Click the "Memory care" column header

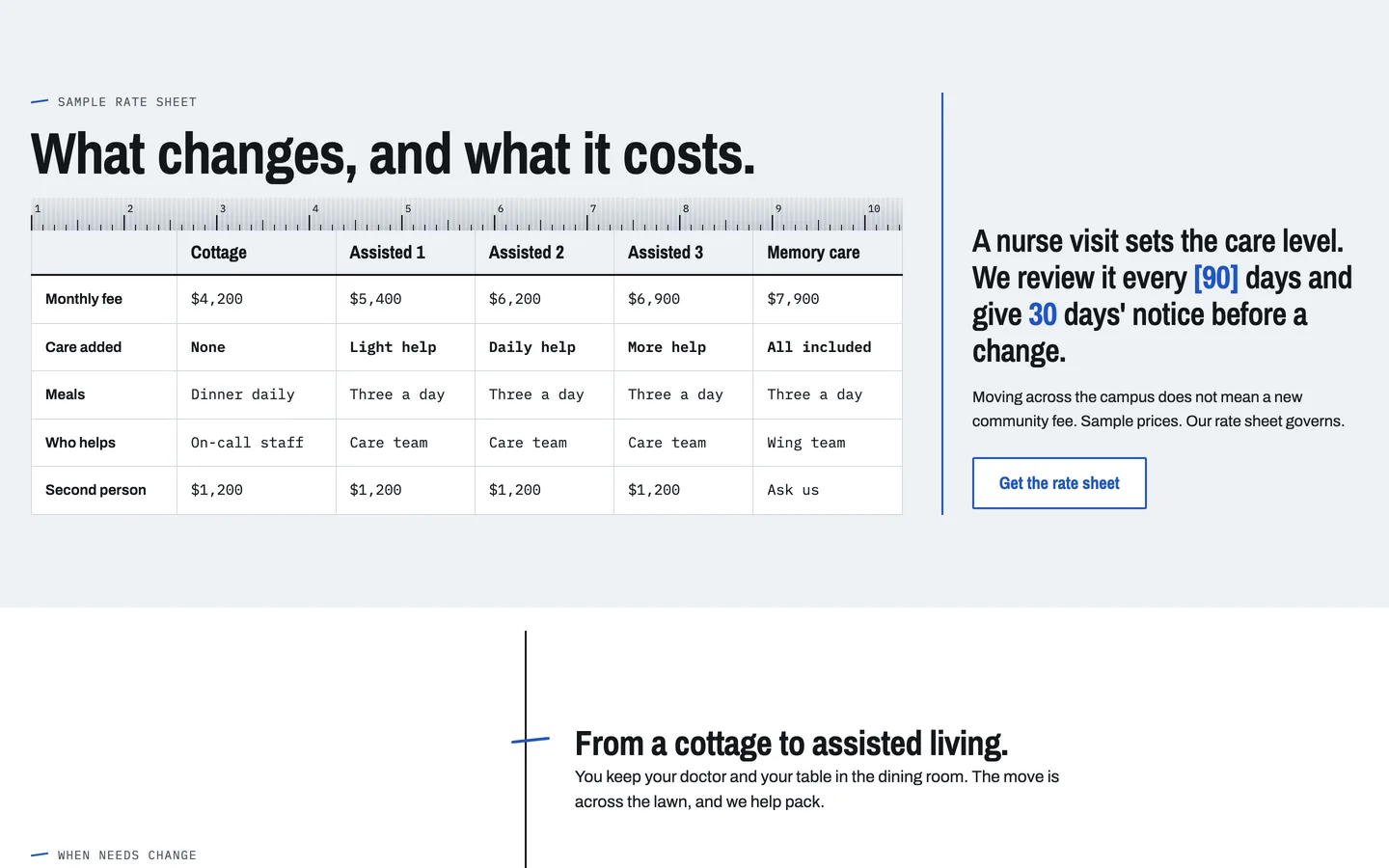coord(828,253)
